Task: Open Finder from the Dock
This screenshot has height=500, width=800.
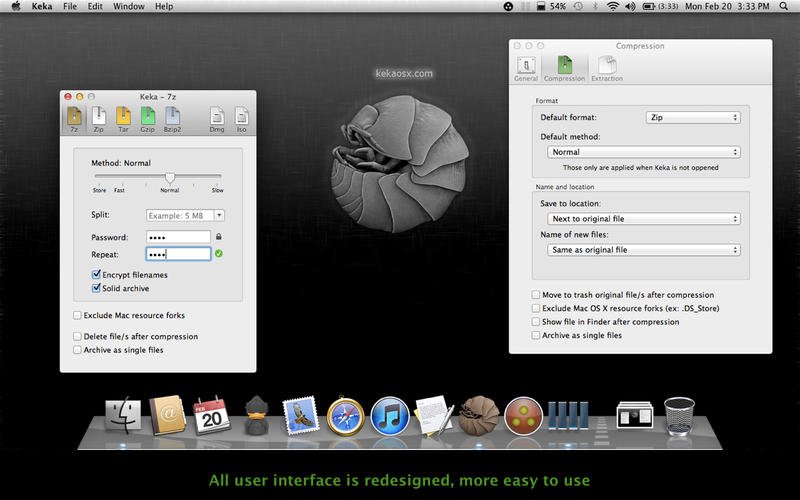Action: 123,416
